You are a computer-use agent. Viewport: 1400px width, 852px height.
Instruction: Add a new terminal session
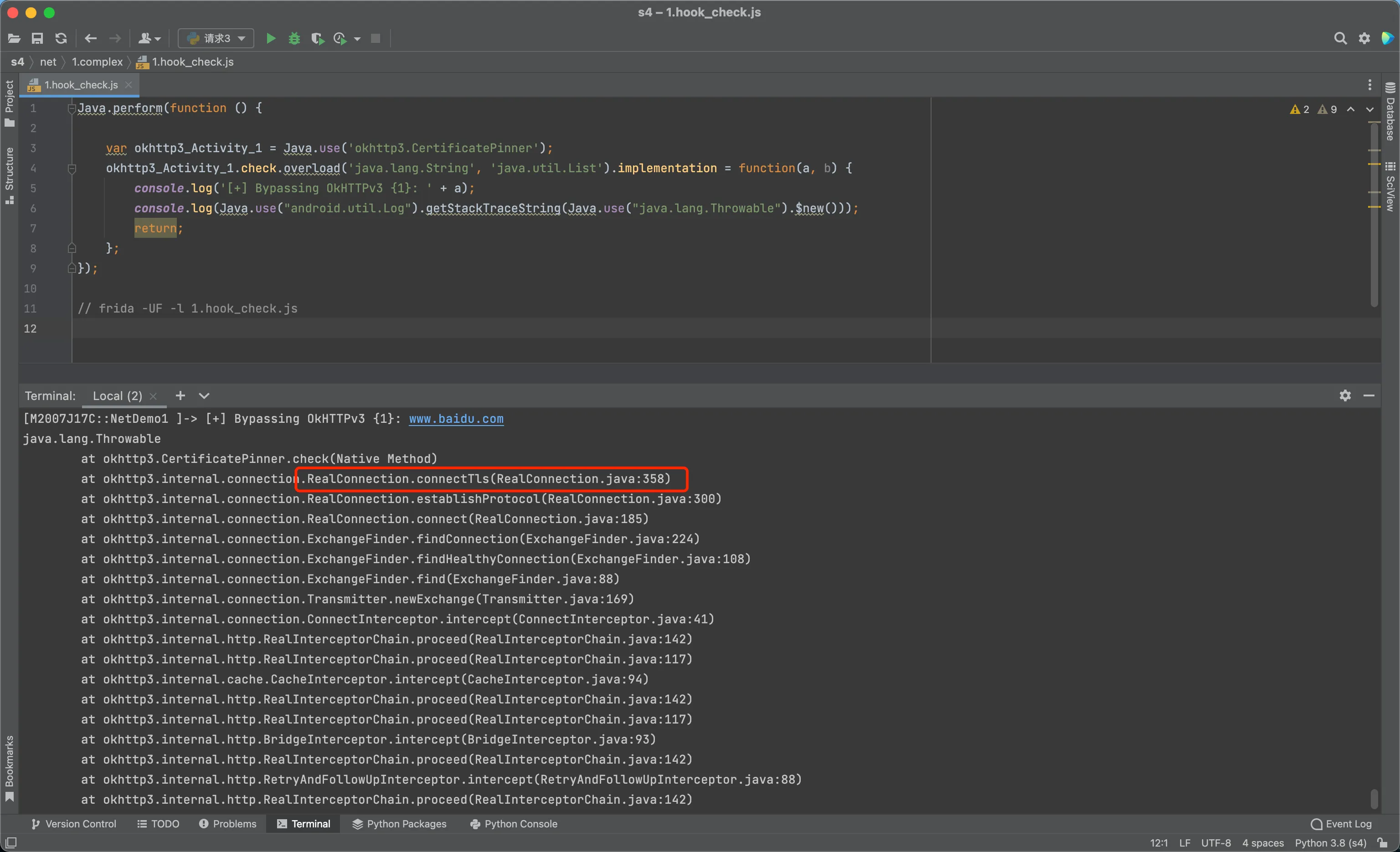pyautogui.click(x=180, y=395)
